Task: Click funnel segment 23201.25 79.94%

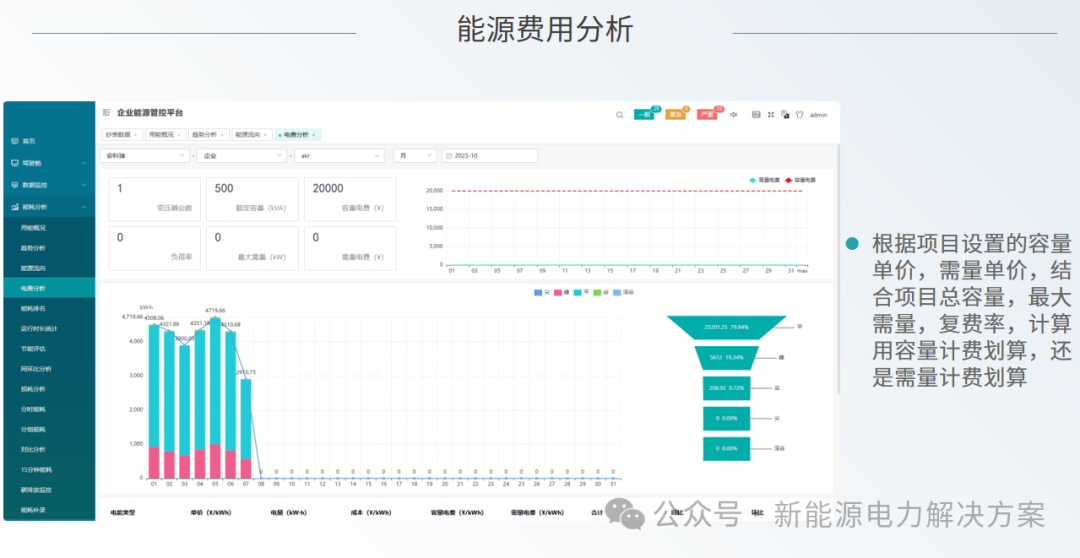Action: [727, 327]
